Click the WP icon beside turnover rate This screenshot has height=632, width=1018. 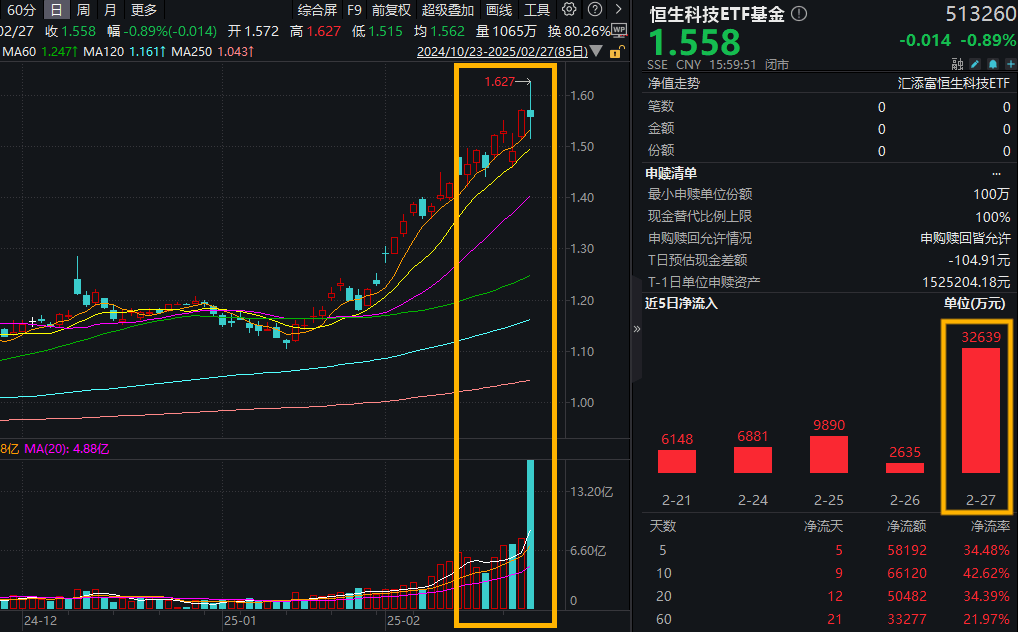(x=619, y=31)
